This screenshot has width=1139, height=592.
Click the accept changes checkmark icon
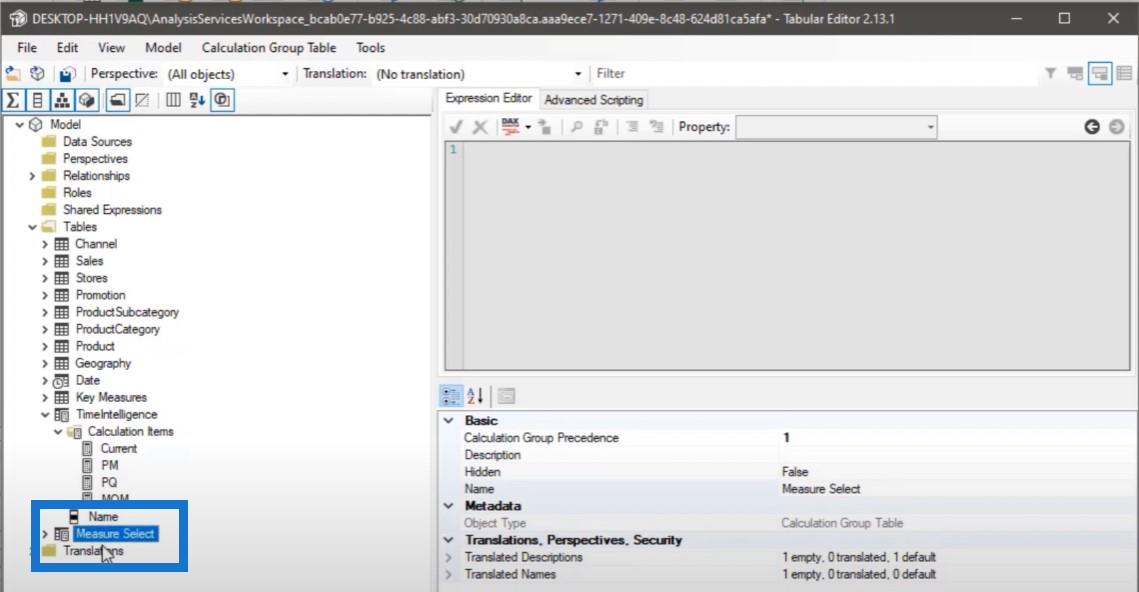(456, 127)
